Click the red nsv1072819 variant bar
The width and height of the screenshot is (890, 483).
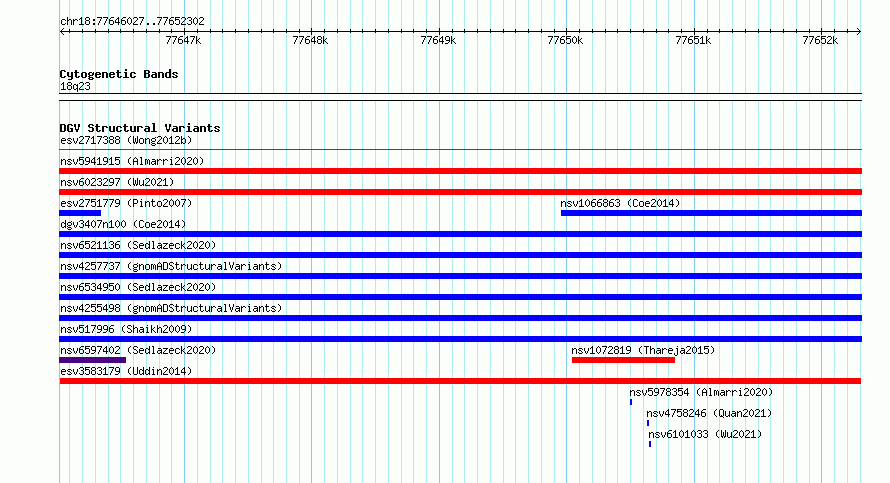[x=623, y=360]
